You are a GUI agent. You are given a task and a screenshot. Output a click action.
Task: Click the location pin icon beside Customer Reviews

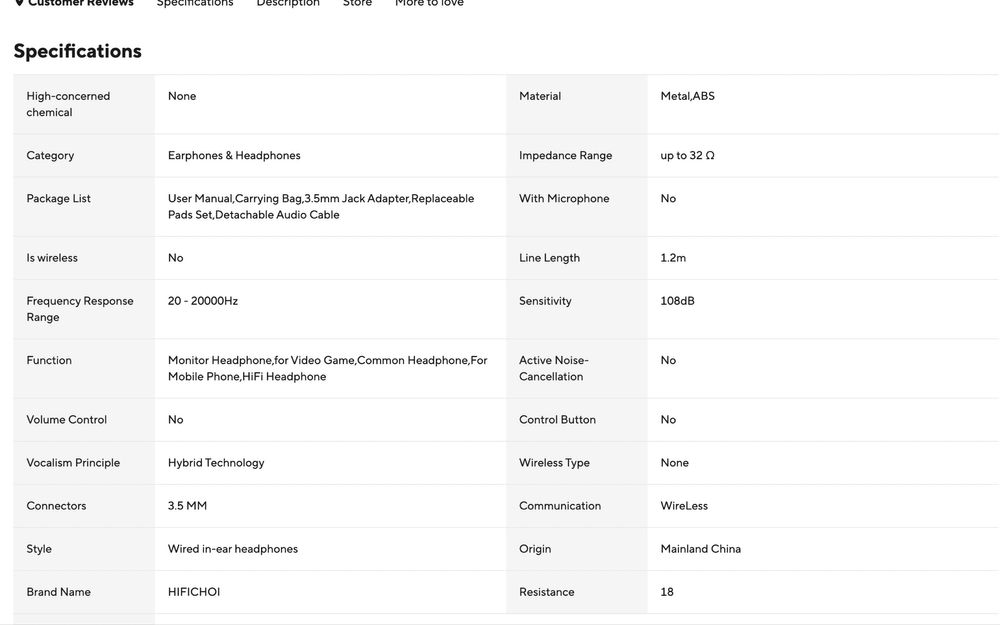(19, 3)
